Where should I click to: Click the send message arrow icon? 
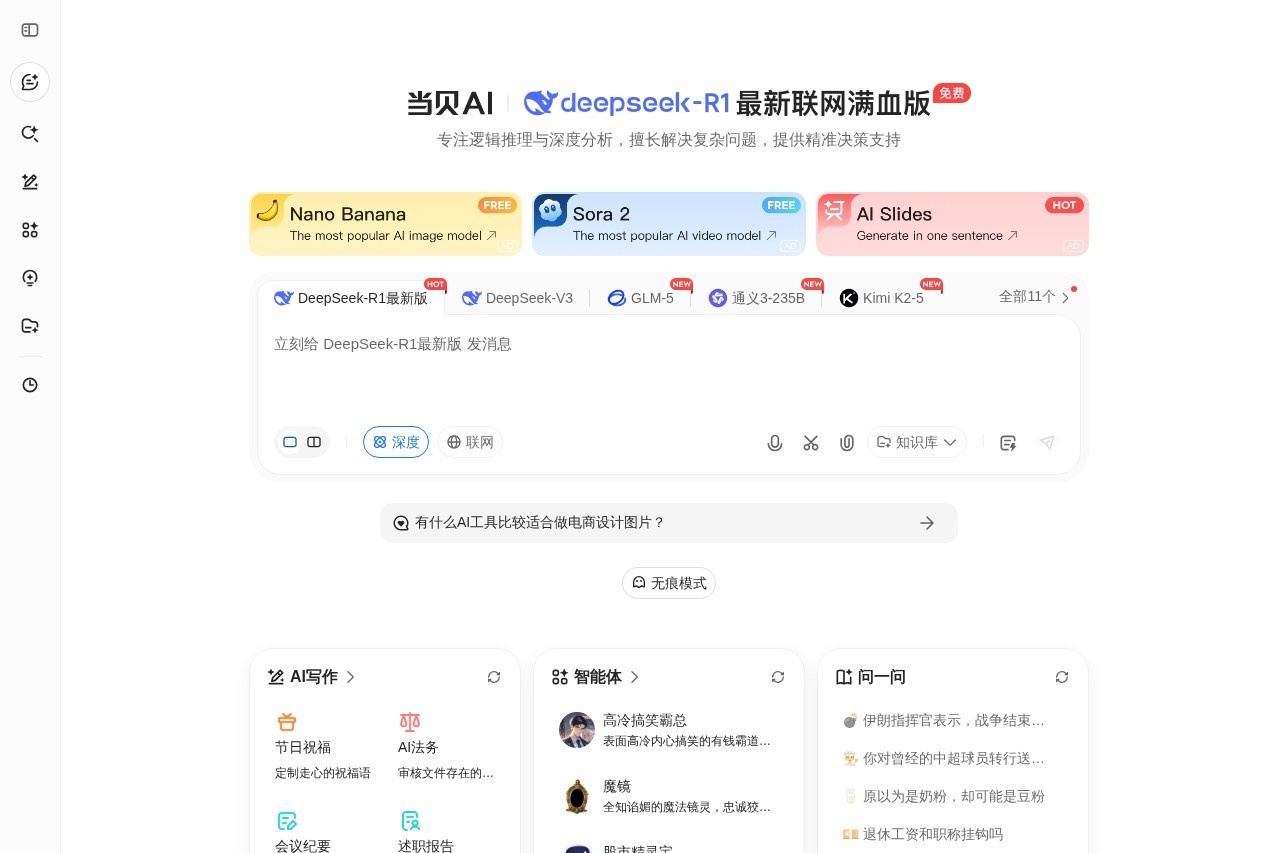pyautogui.click(x=1047, y=443)
